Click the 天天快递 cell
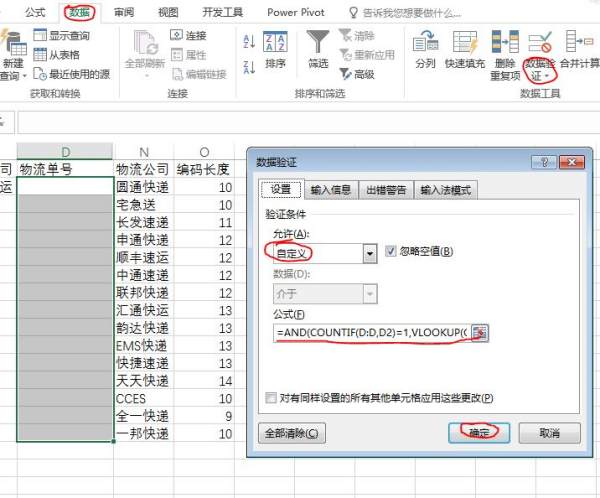Image resolution: width=600 pixels, height=498 pixels. click(144, 380)
